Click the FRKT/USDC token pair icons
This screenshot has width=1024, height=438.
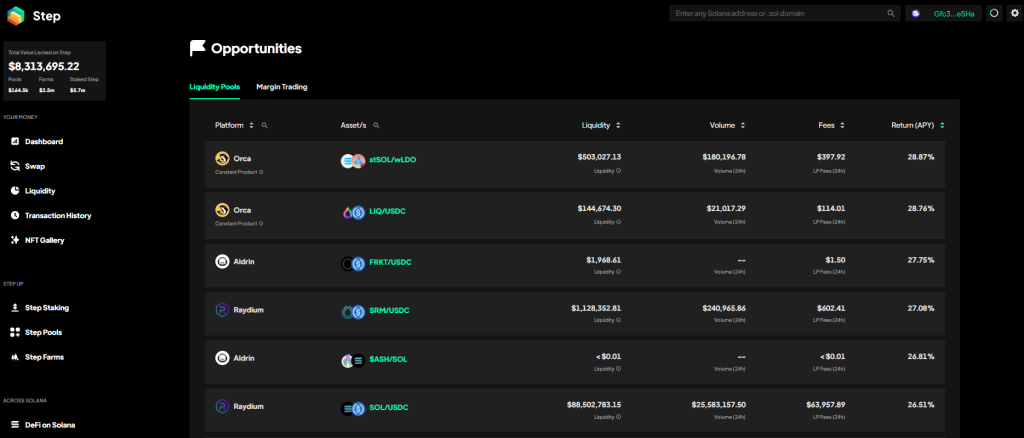353,264
